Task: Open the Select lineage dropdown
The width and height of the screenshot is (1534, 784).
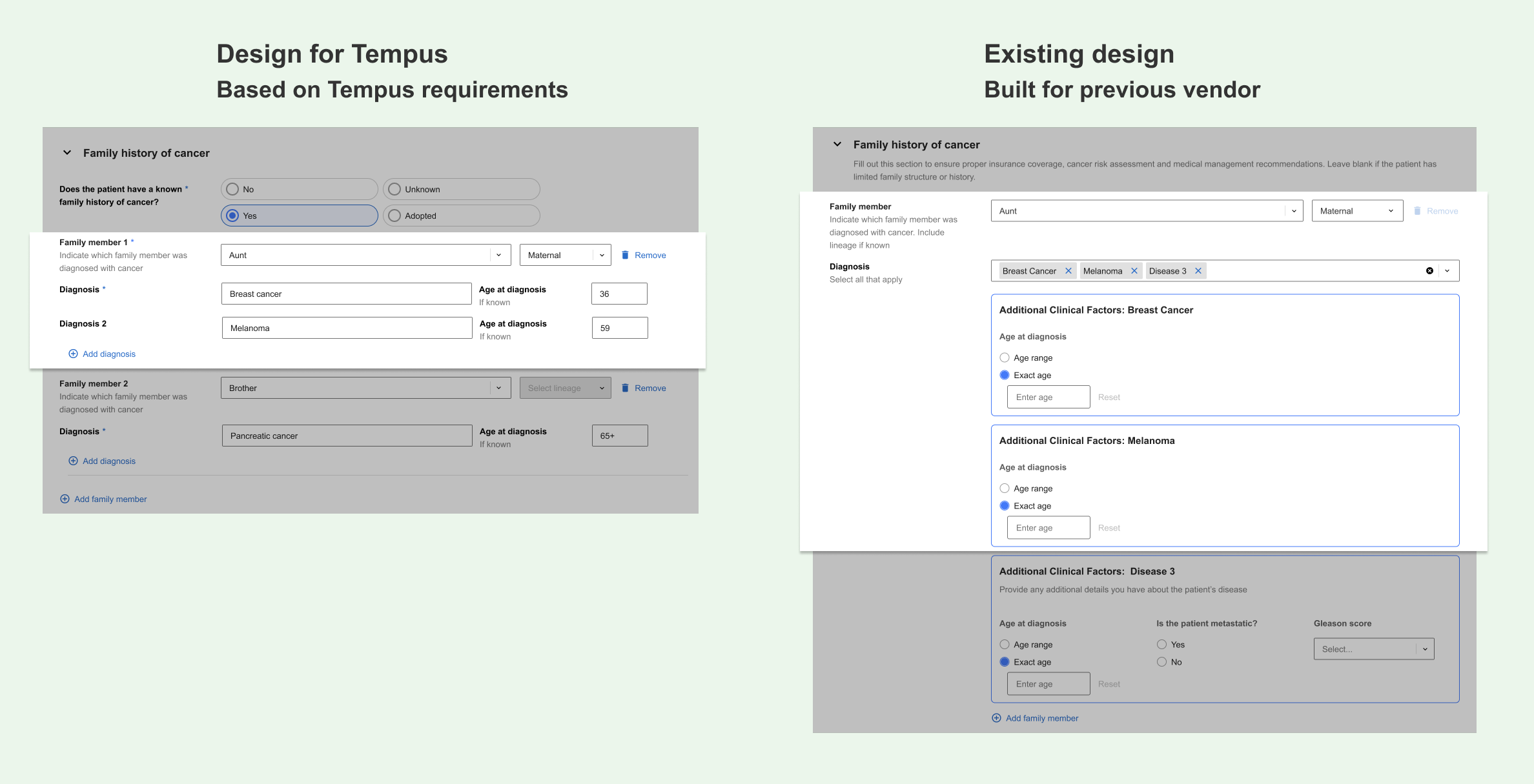Action: (x=565, y=388)
